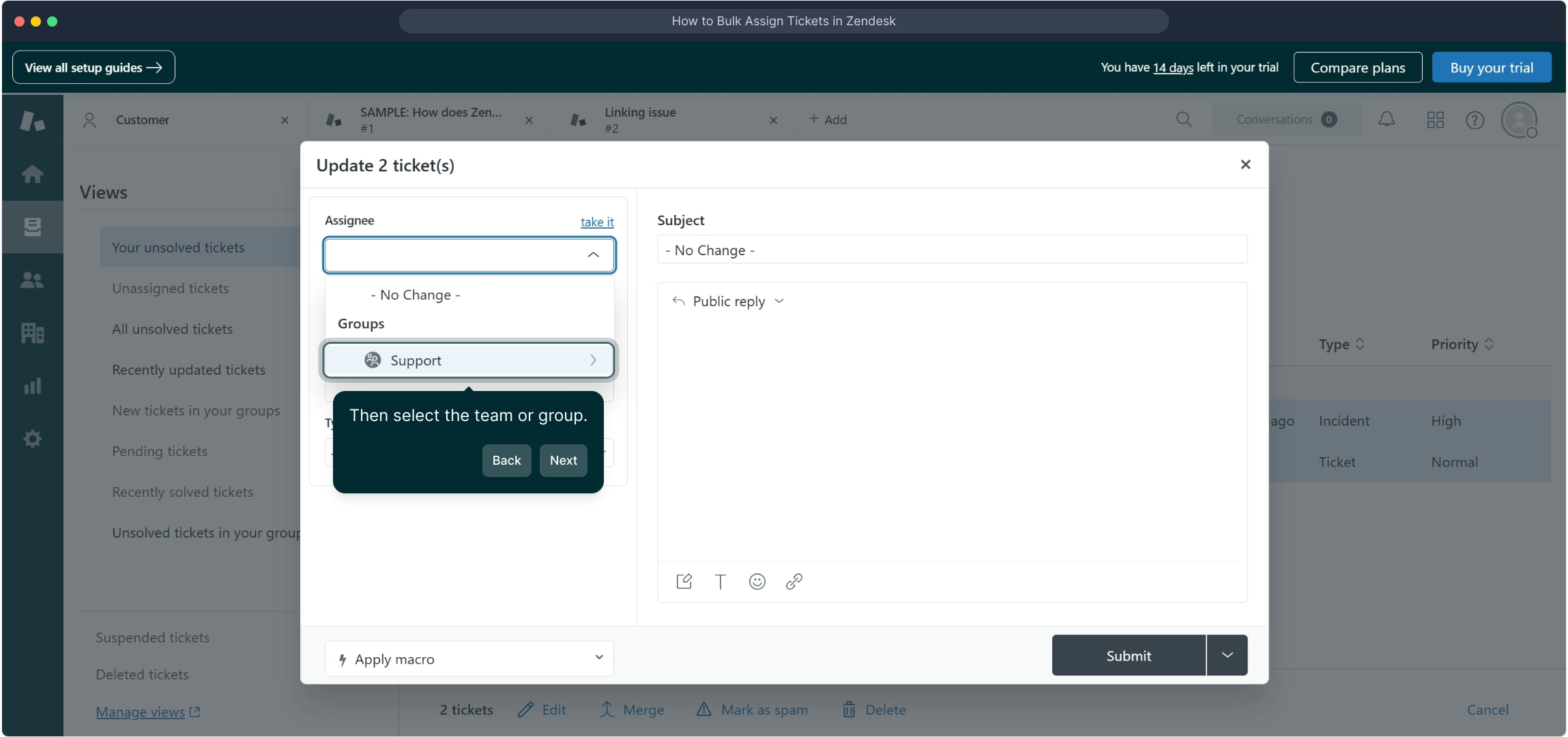This screenshot has height=737, width=1568.
Task: Insert a link with chain icon
Action: coord(794,581)
